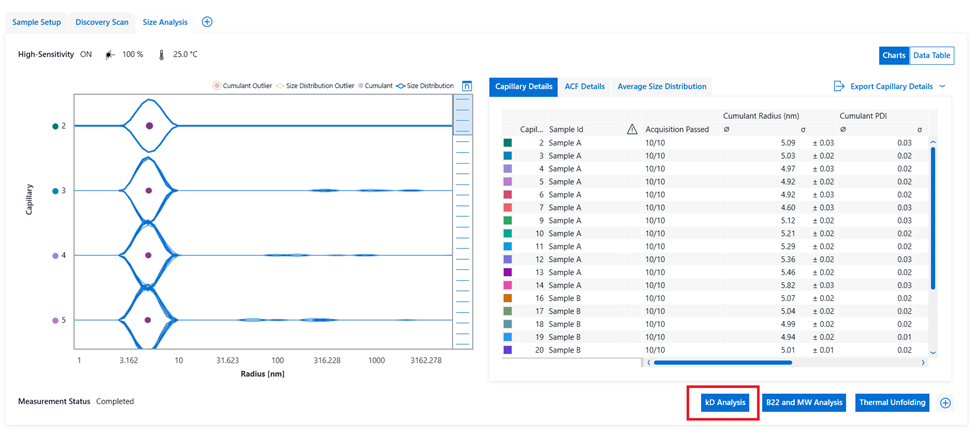Select capillary 20 Sample B row
This screenshot has width=975, height=432.
pos(714,350)
